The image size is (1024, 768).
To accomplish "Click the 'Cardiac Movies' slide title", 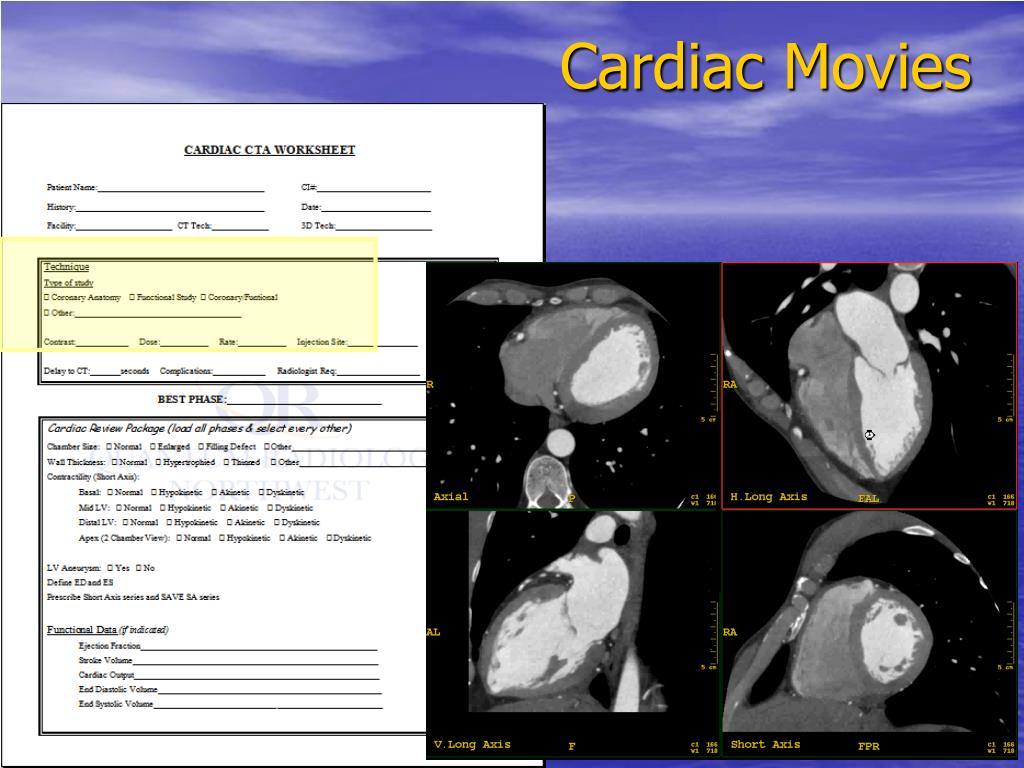I will pyautogui.click(x=766, y=67).
